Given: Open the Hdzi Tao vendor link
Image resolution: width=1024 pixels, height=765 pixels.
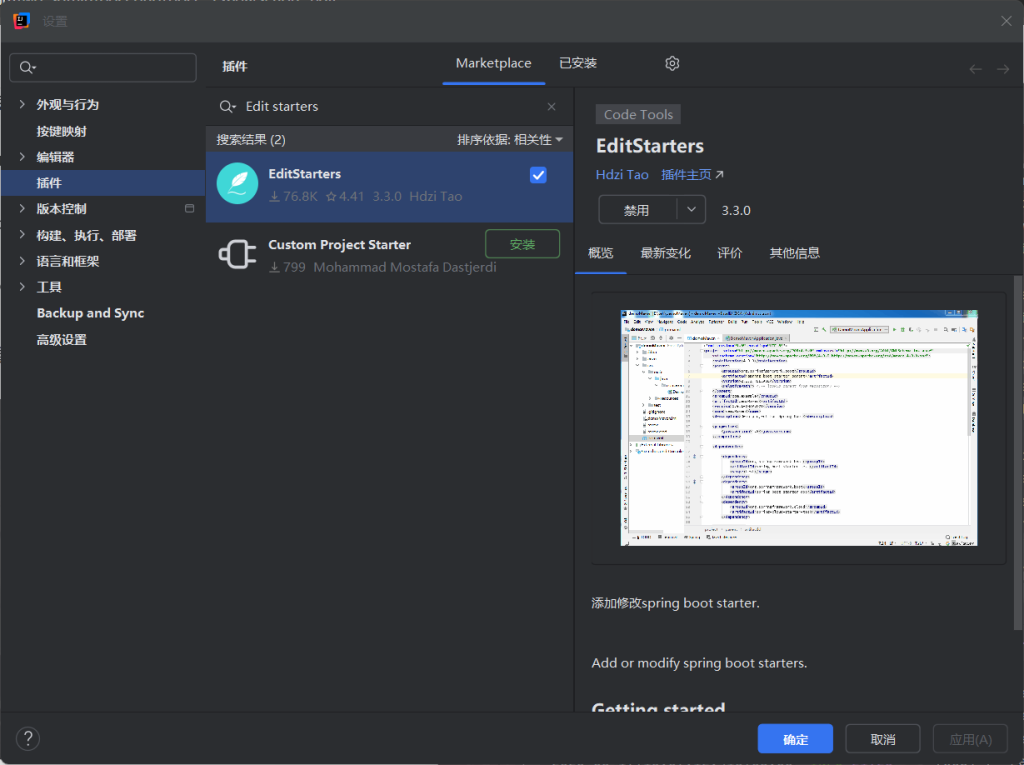Looking at the screenshot, I should 622,174.
